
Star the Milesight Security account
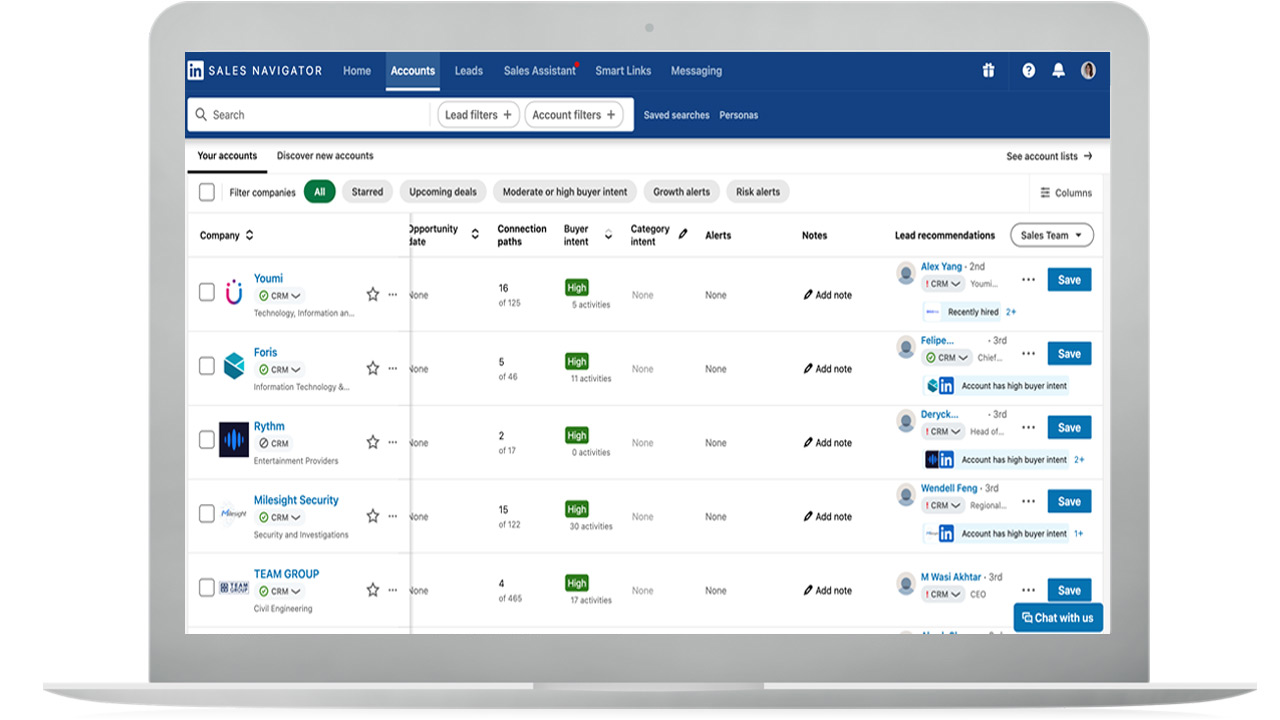(373, 516)
